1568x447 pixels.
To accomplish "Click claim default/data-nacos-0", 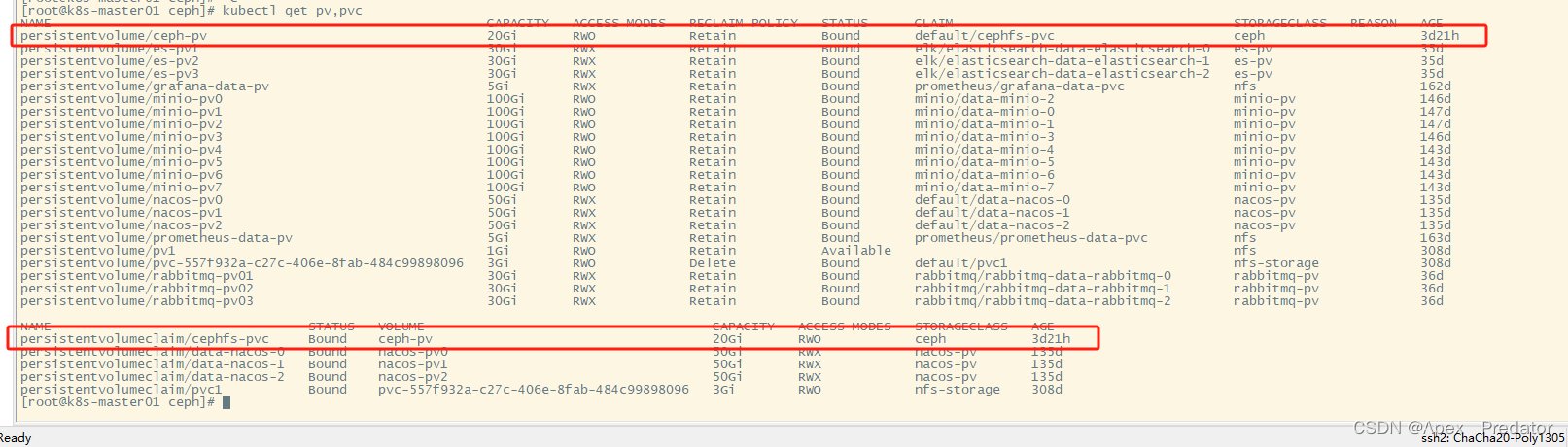I will click(x=993, y=200).
